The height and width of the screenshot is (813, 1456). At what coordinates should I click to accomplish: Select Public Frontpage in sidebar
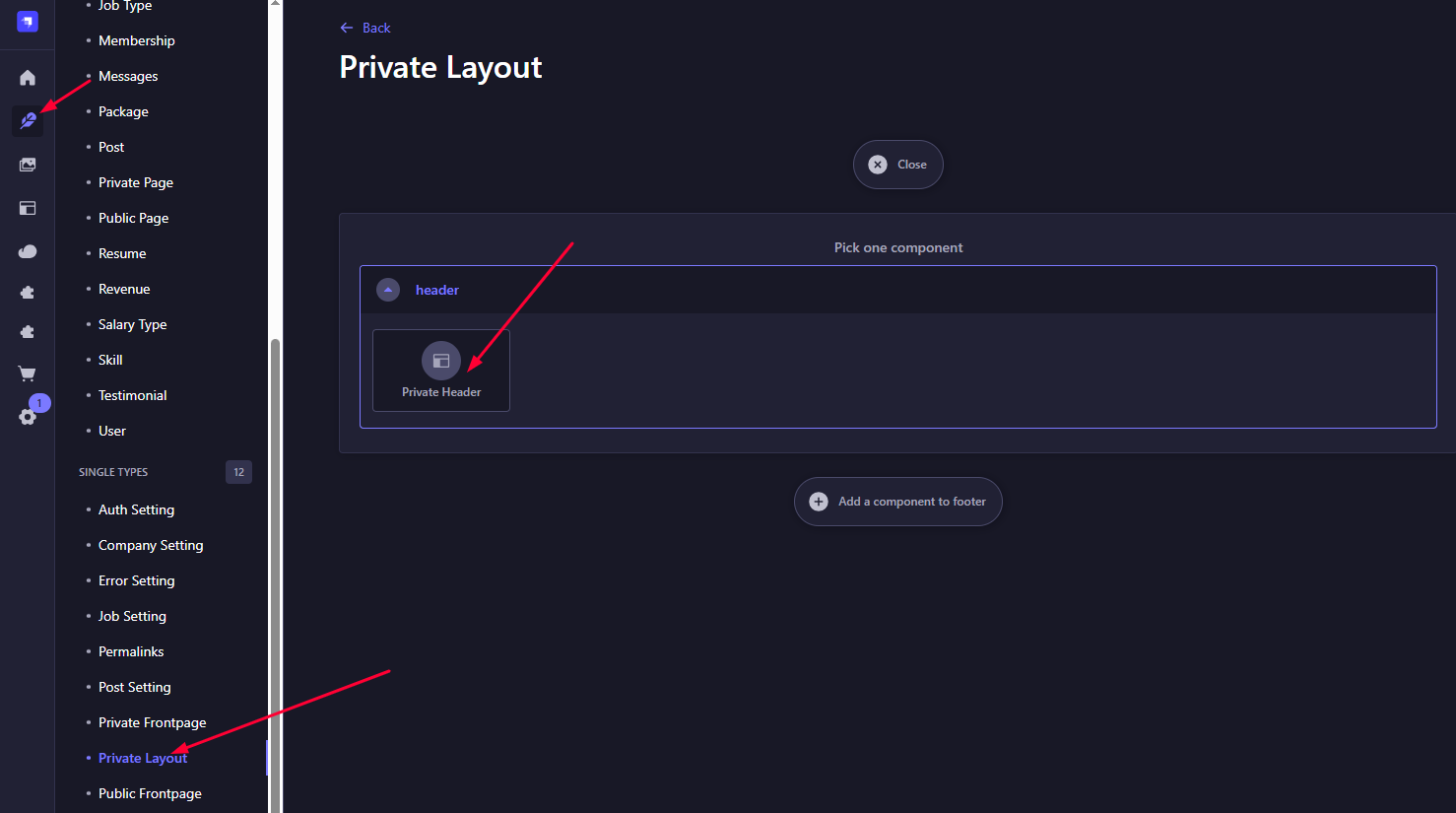point(150,793)
